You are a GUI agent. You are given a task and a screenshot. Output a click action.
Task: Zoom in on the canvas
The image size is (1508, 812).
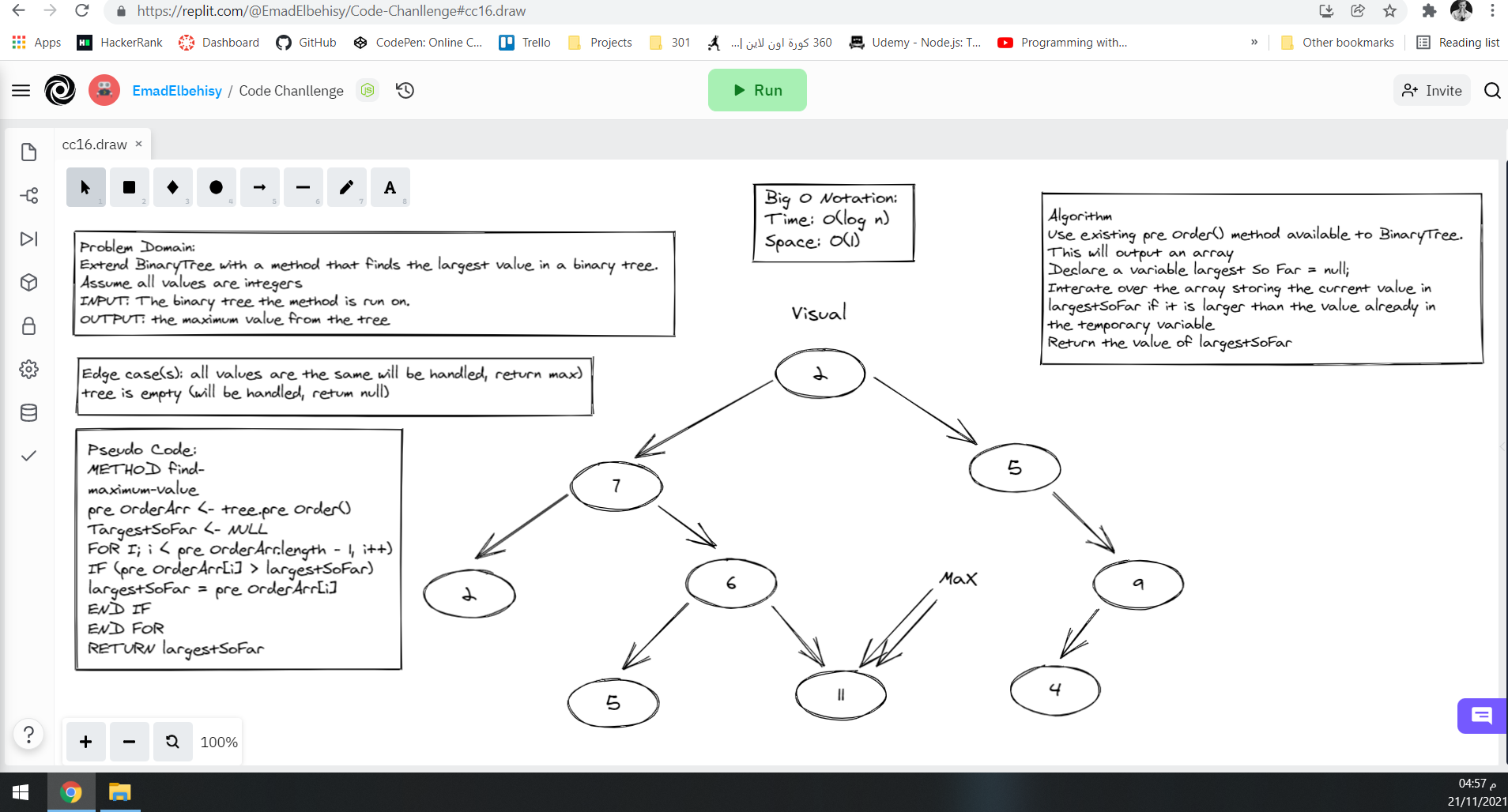86,742
